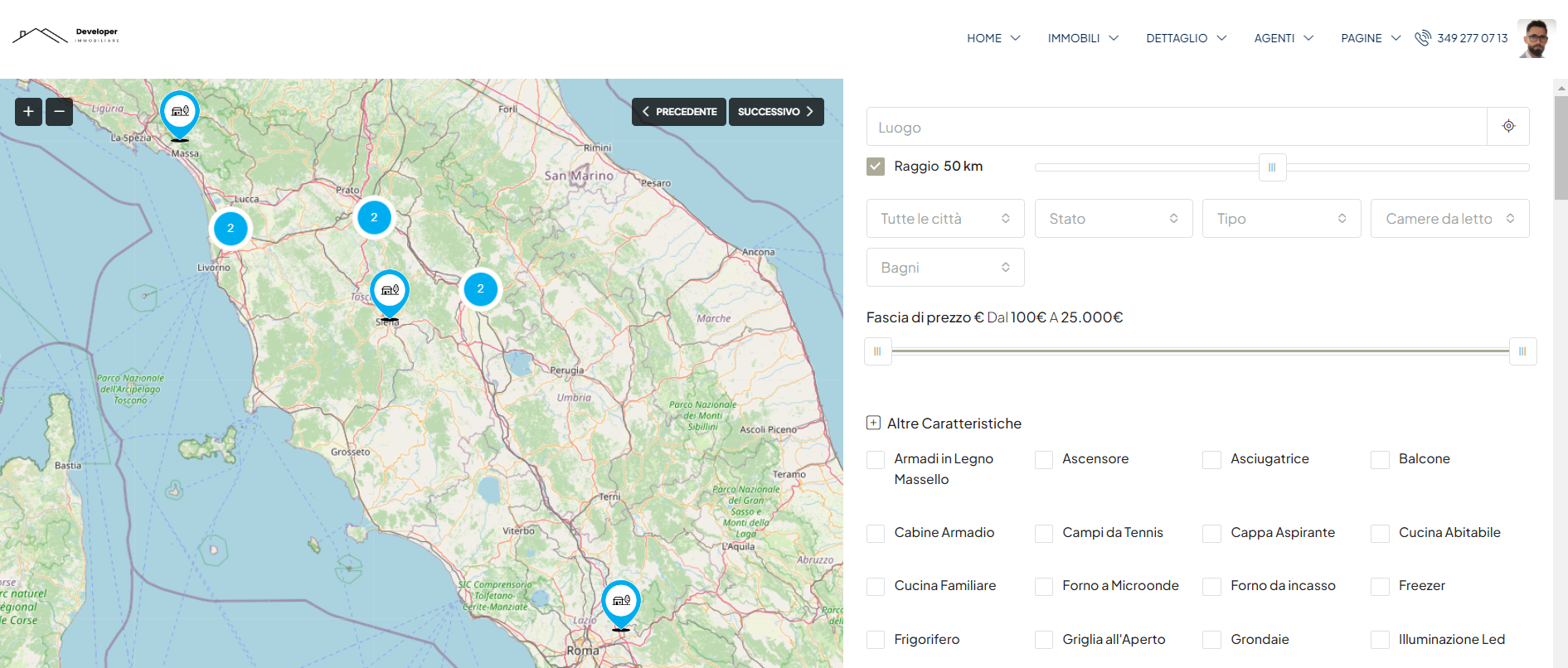Click the property marker near Roma

621,602
